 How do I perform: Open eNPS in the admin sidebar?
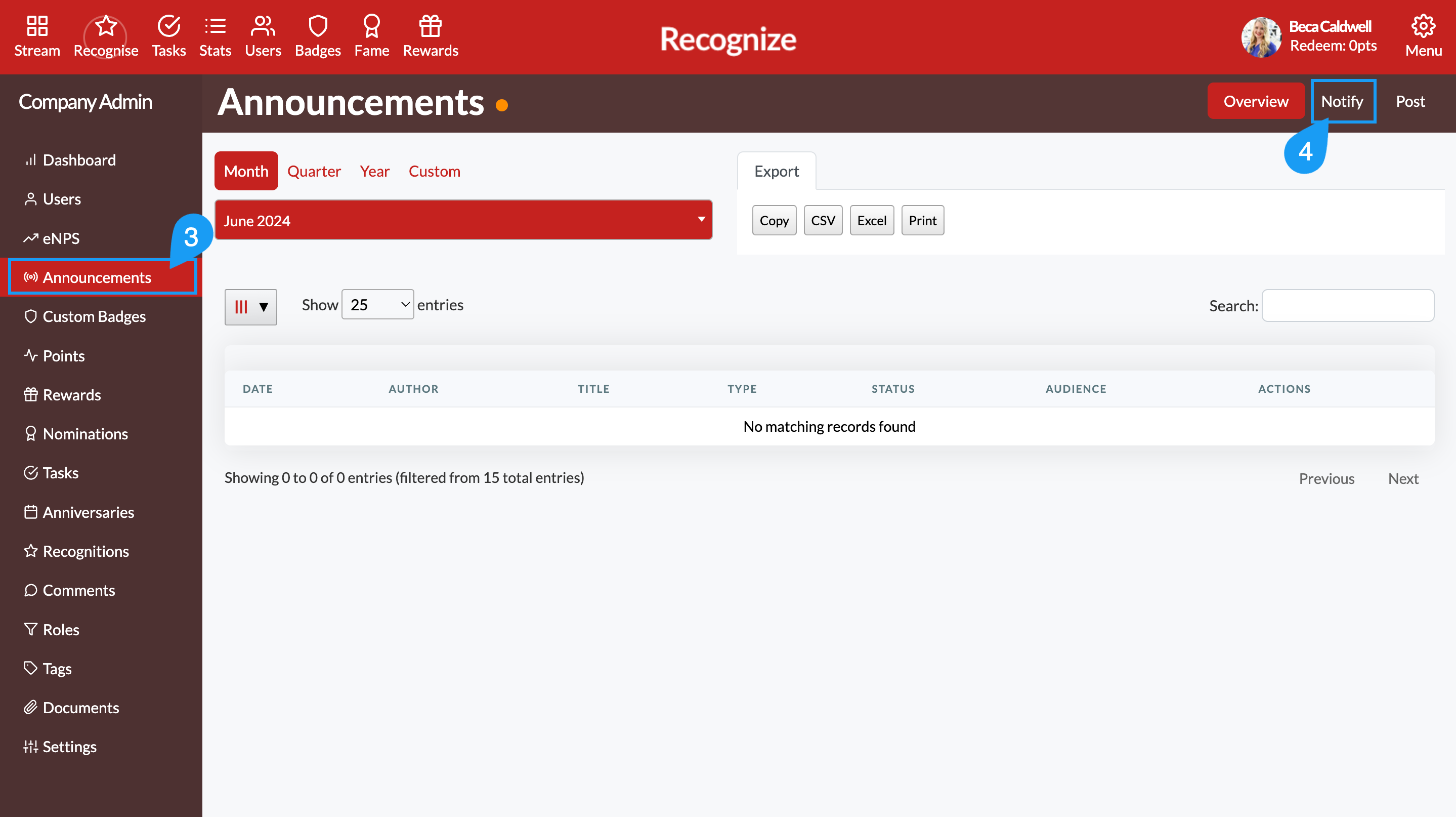(61, 238)
